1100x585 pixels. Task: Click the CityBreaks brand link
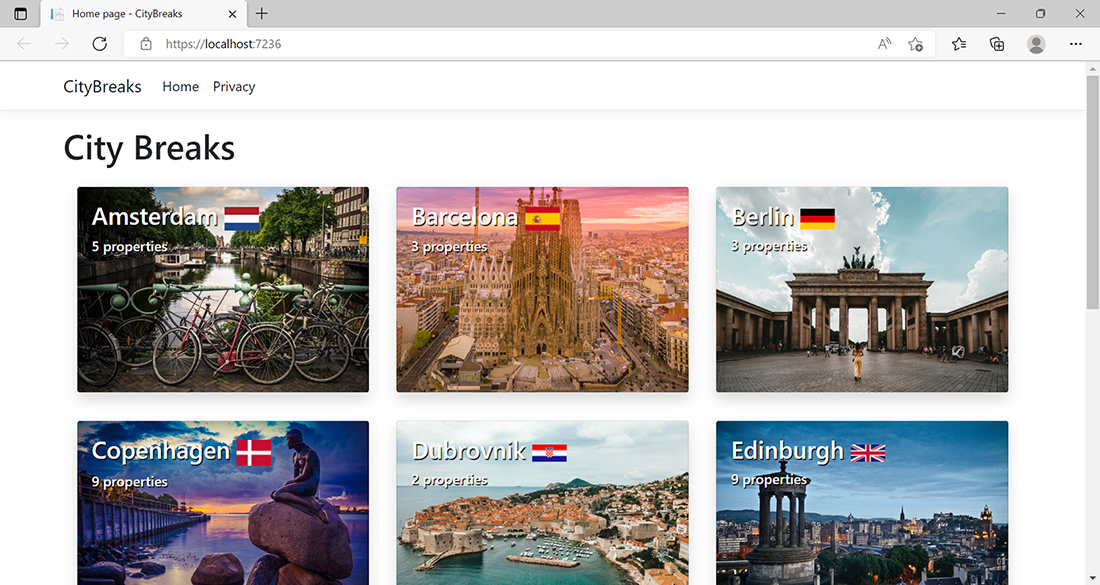click(102, 86)
